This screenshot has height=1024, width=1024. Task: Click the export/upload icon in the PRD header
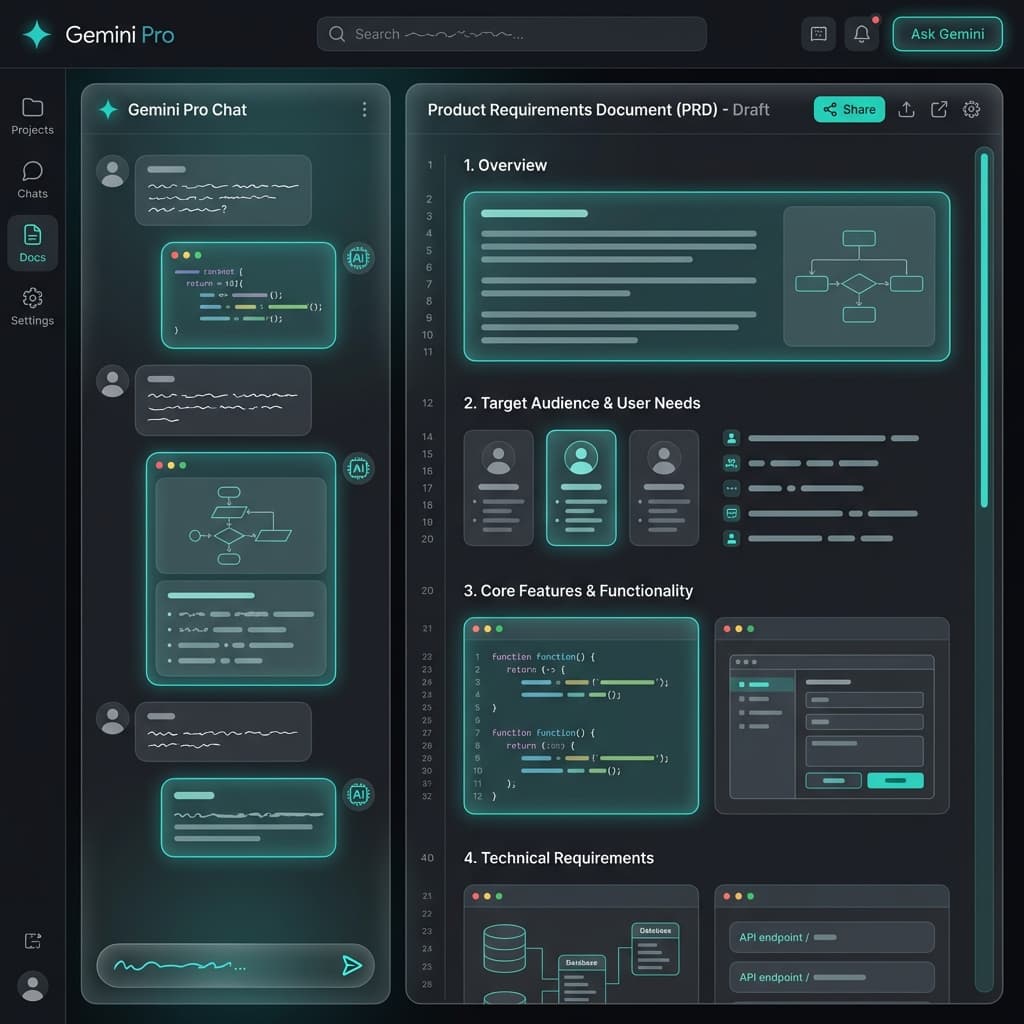(906, 110)
